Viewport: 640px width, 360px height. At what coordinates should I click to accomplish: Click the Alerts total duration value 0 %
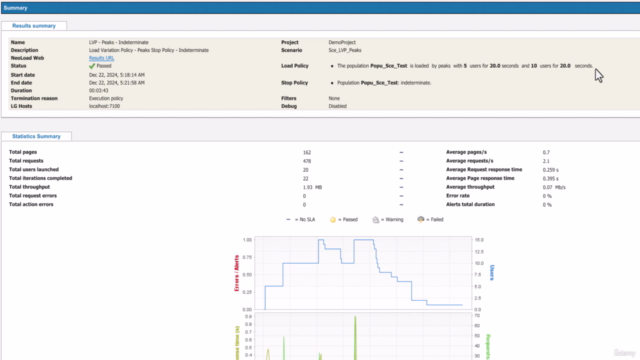coord(547,205)
